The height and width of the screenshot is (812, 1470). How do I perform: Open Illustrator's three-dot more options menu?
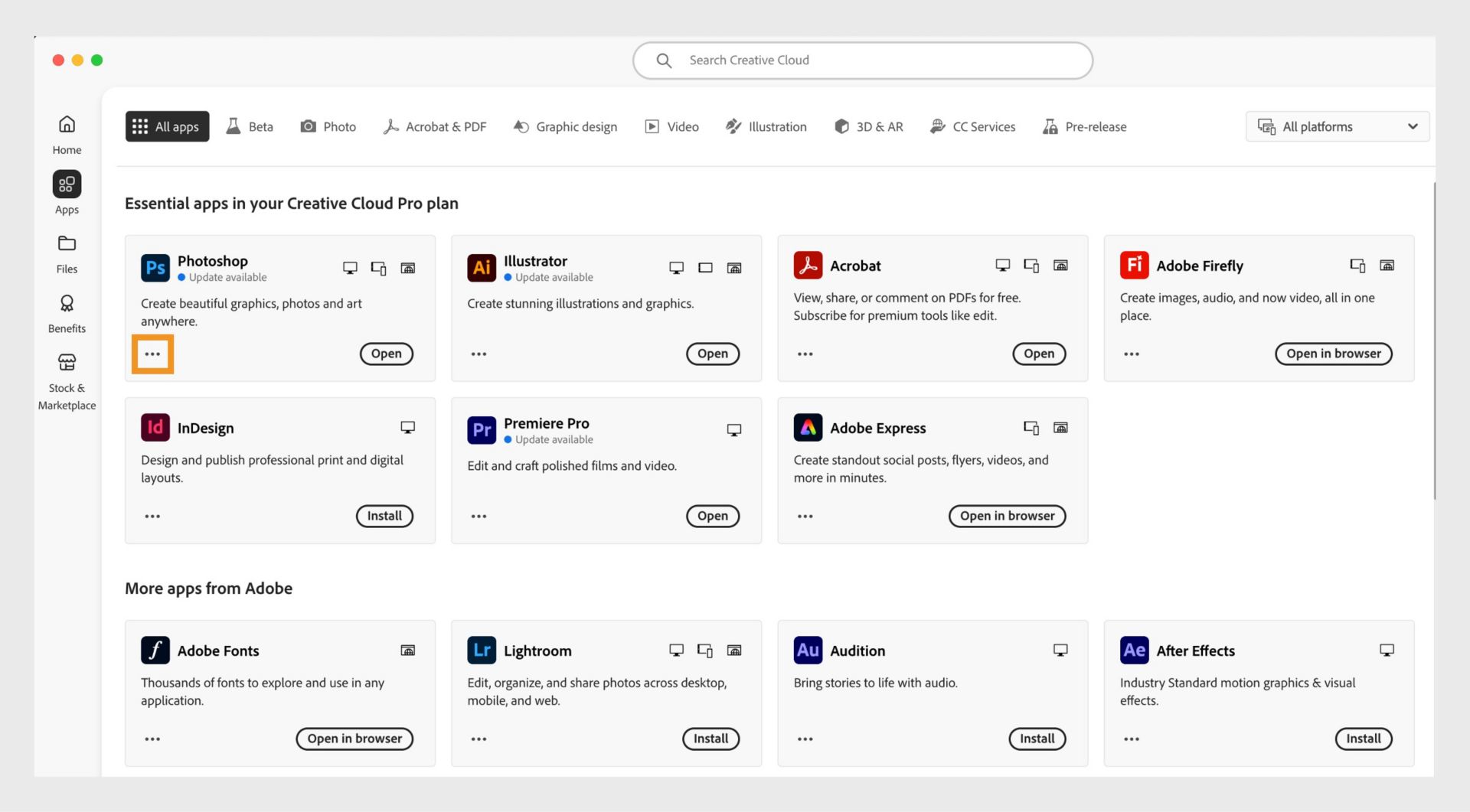479,354
